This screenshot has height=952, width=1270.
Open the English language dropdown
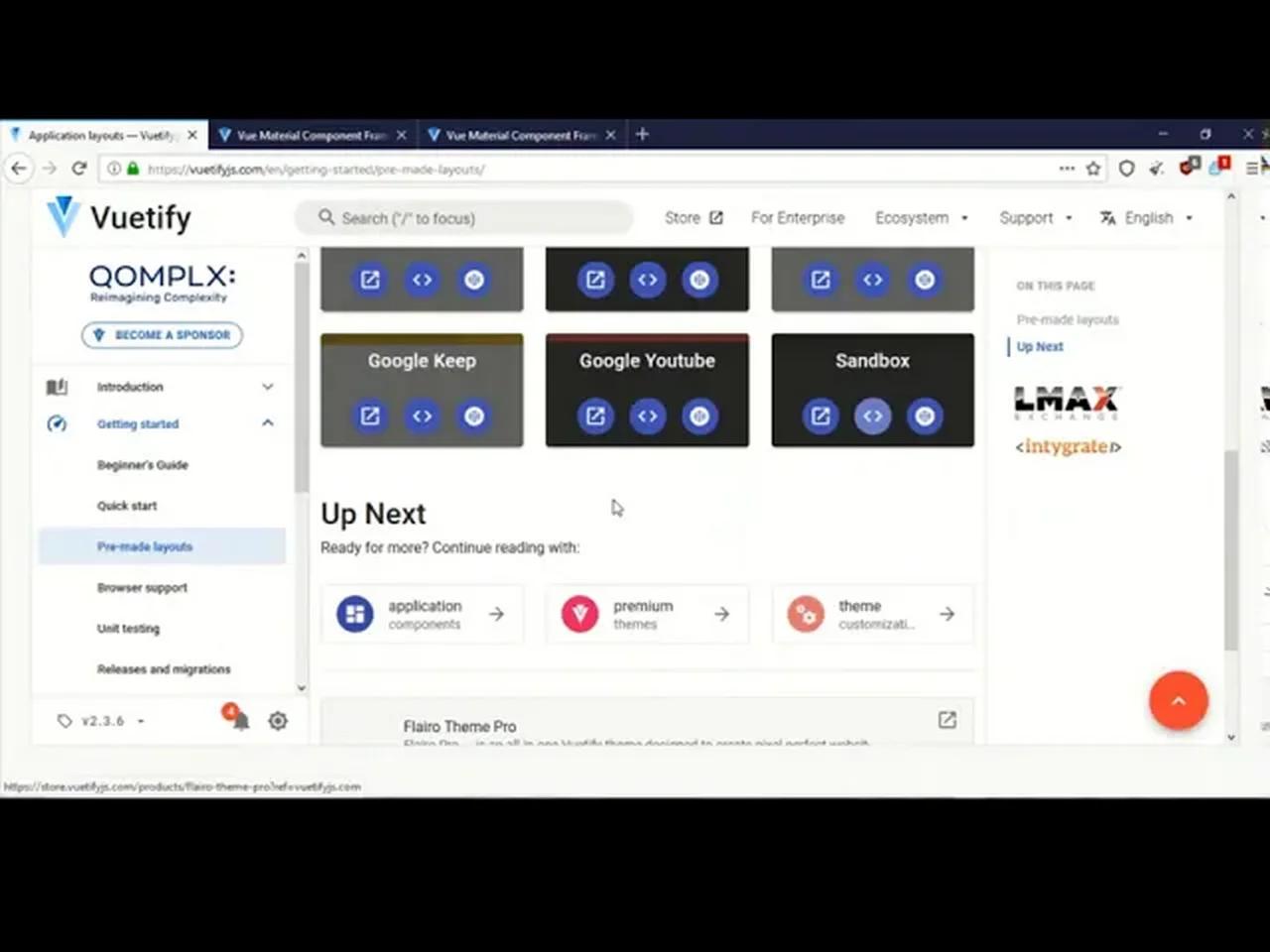[1147, 218]
